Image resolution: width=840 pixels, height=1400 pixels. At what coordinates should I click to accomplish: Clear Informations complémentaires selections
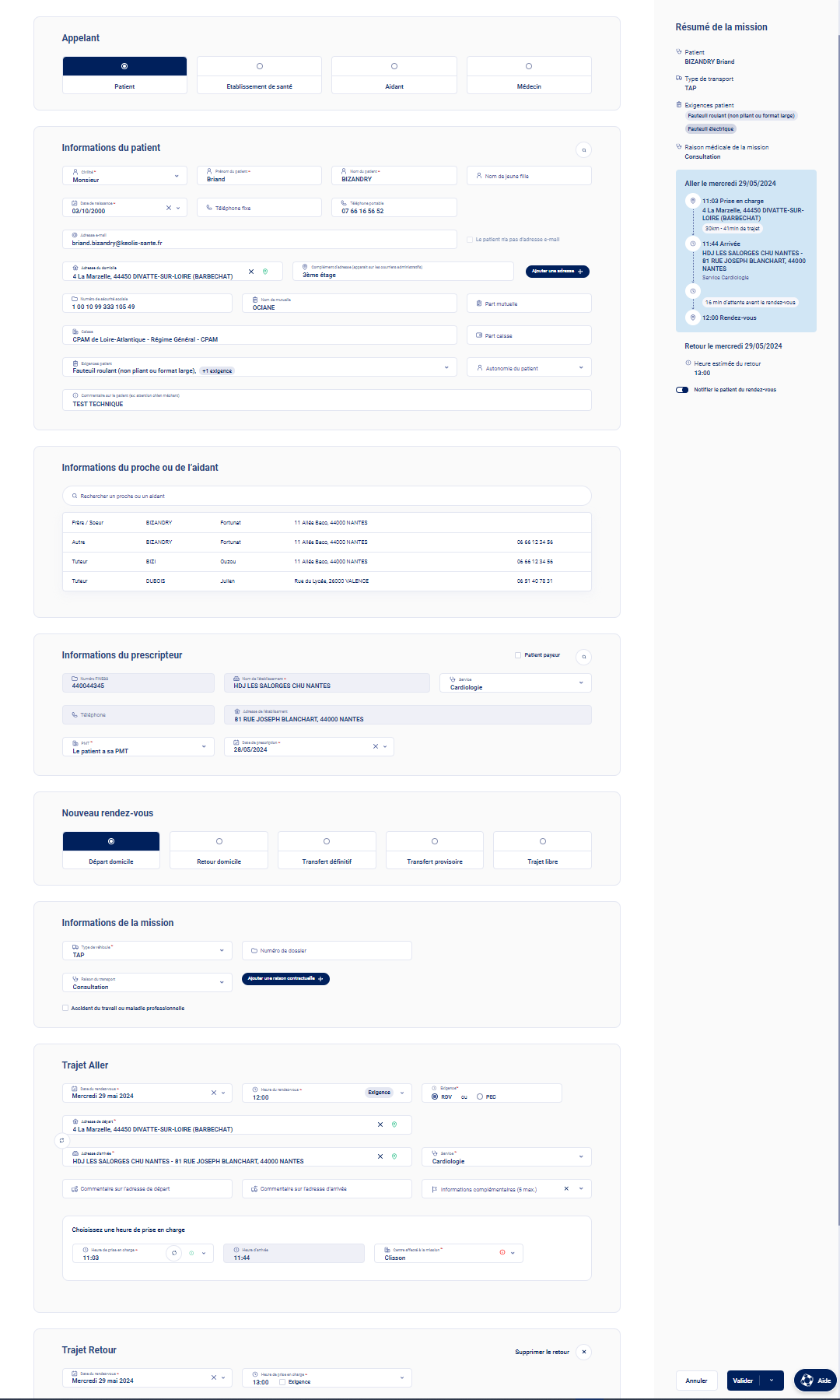pyautogui.click(x=566, y=1188)
